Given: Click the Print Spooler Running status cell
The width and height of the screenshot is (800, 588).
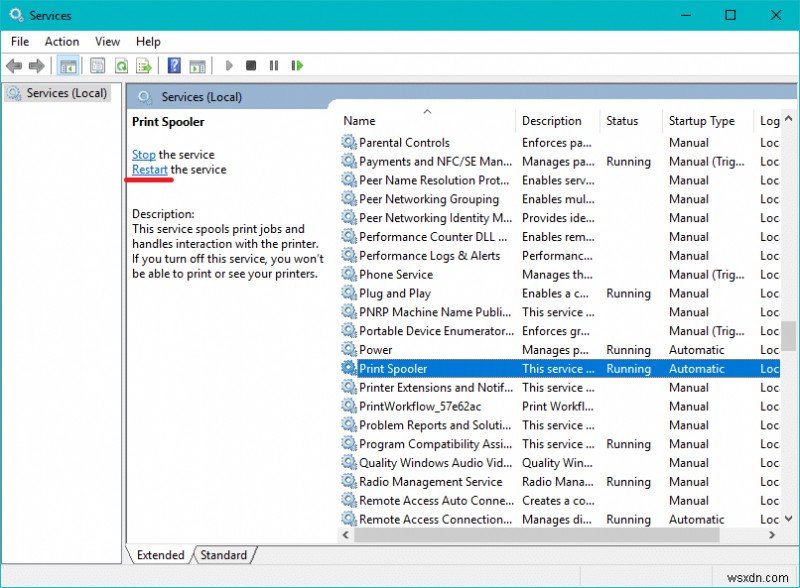Looking at the screenshot, I should 628,369.
